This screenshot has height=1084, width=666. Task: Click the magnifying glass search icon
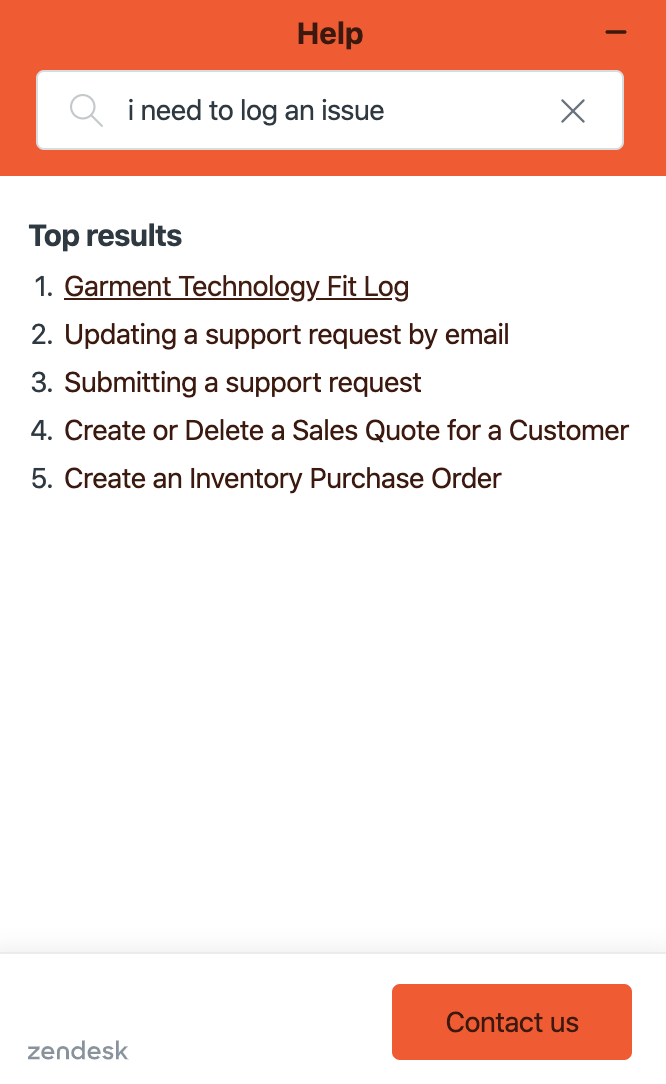point(86,110)
